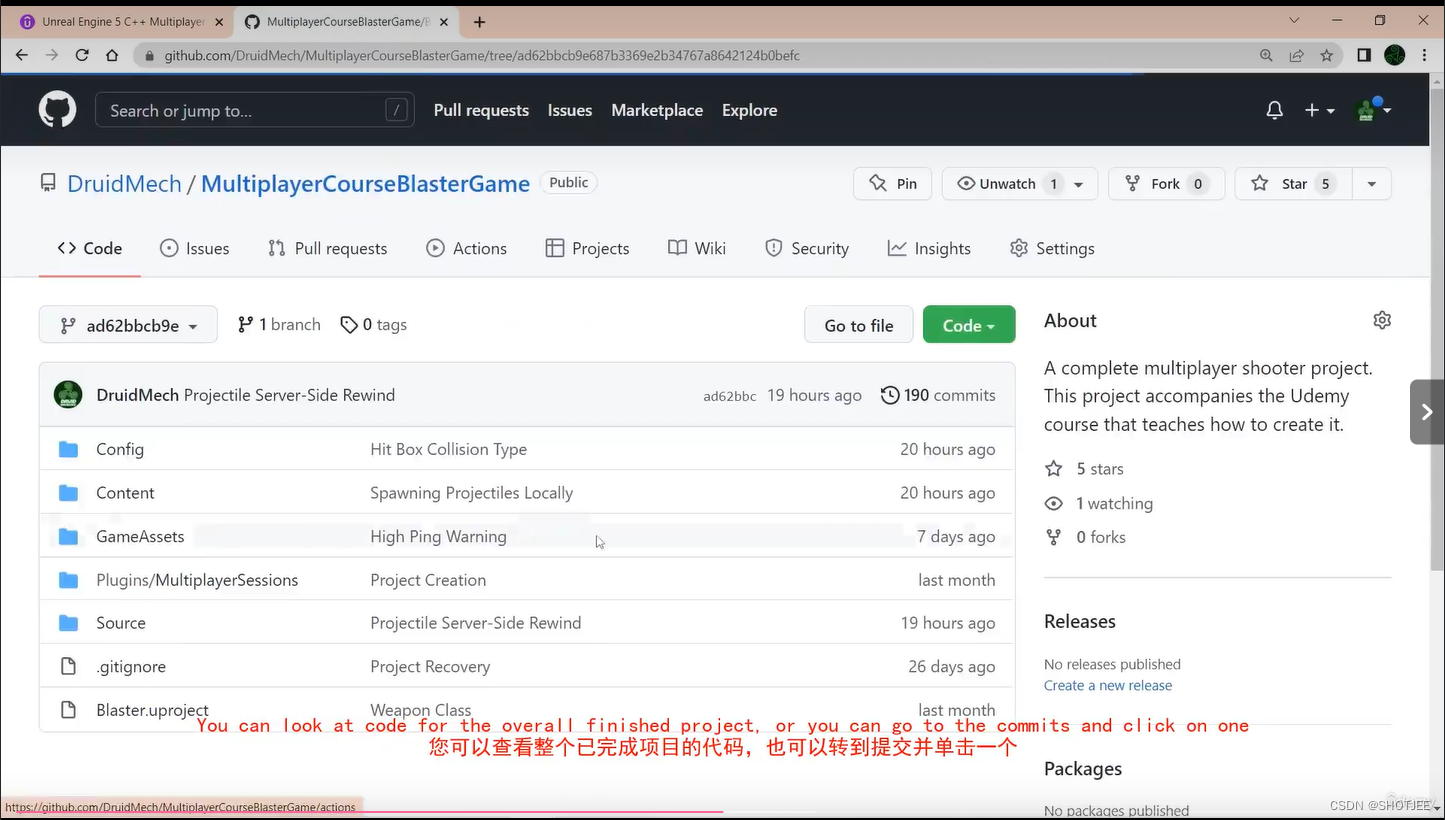
Task: Open the ad62bbc commit hash link
Action: click(x=730, y=396)
